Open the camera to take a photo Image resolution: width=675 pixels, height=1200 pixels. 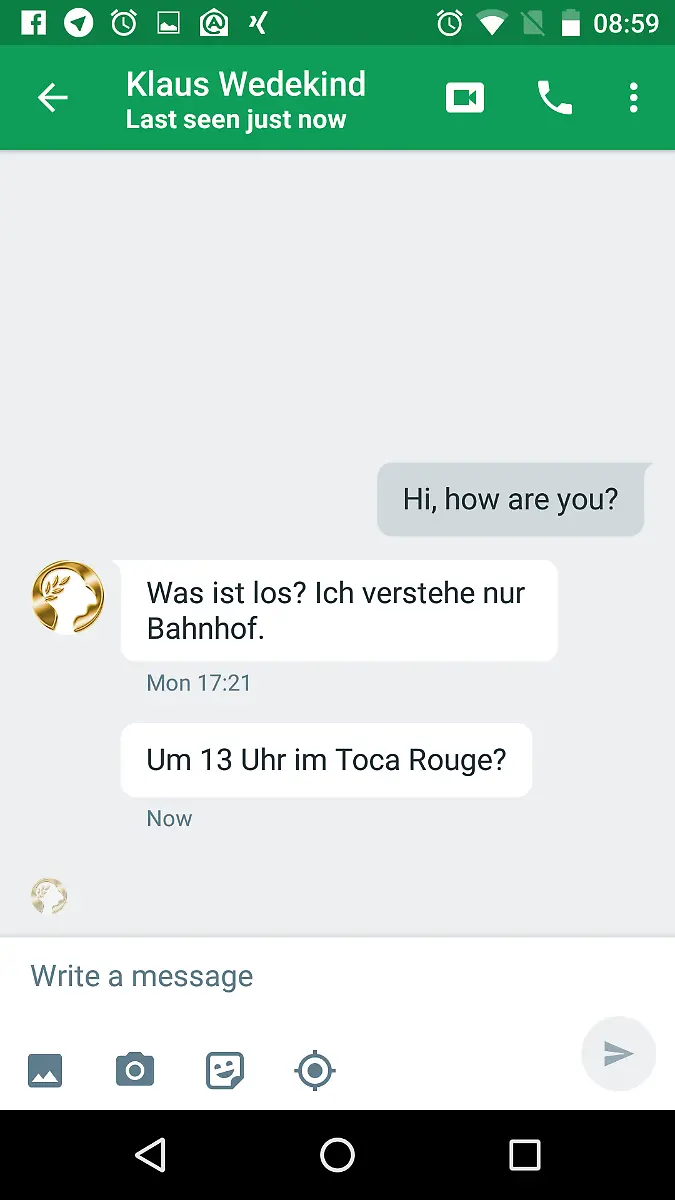pos(135,1070)
